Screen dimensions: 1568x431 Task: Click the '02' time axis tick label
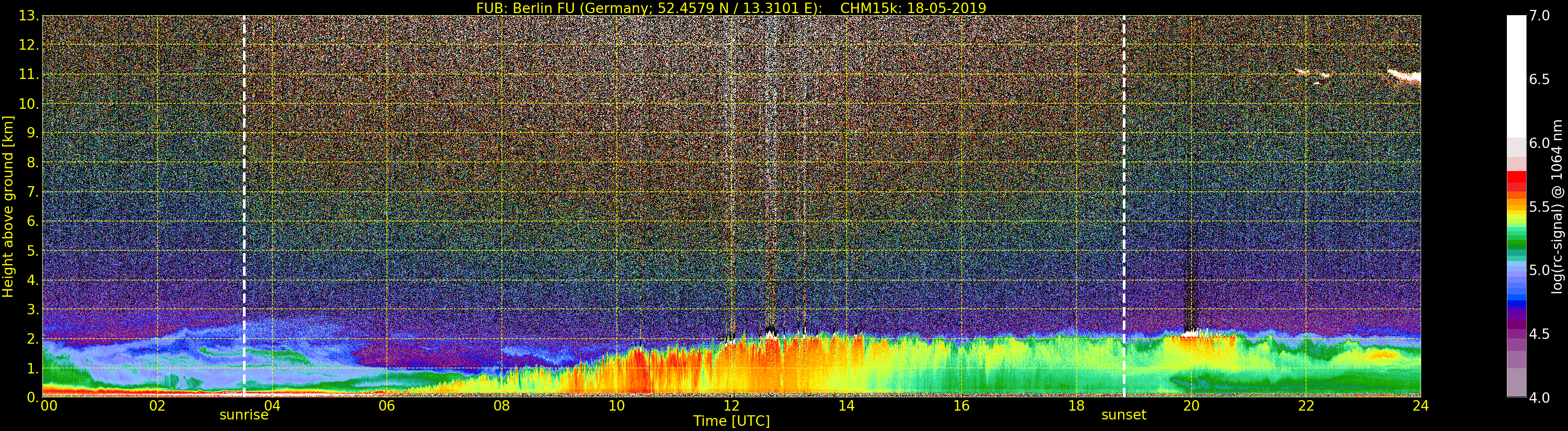point(157,405)
